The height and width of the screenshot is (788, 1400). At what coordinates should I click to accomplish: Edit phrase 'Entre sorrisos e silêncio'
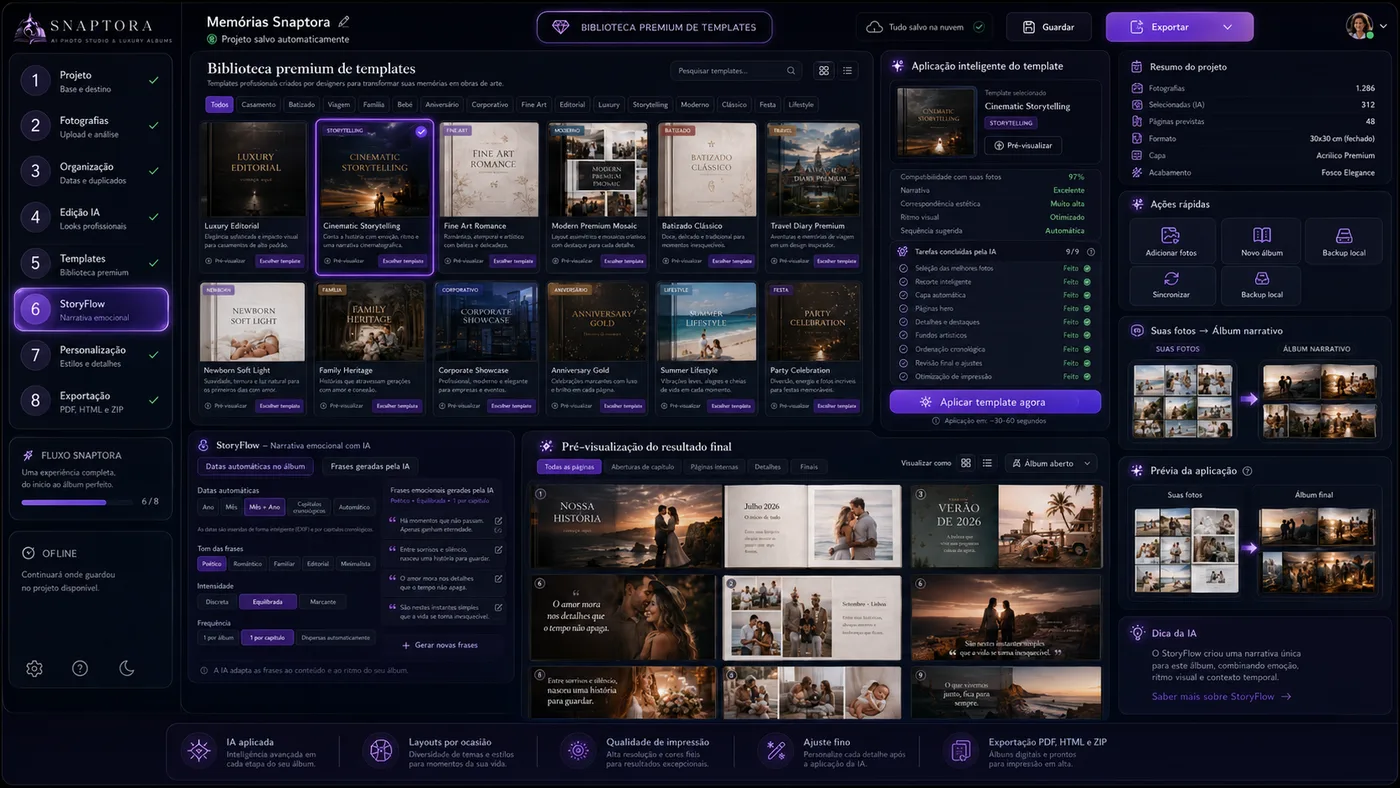tap(499, 550)
